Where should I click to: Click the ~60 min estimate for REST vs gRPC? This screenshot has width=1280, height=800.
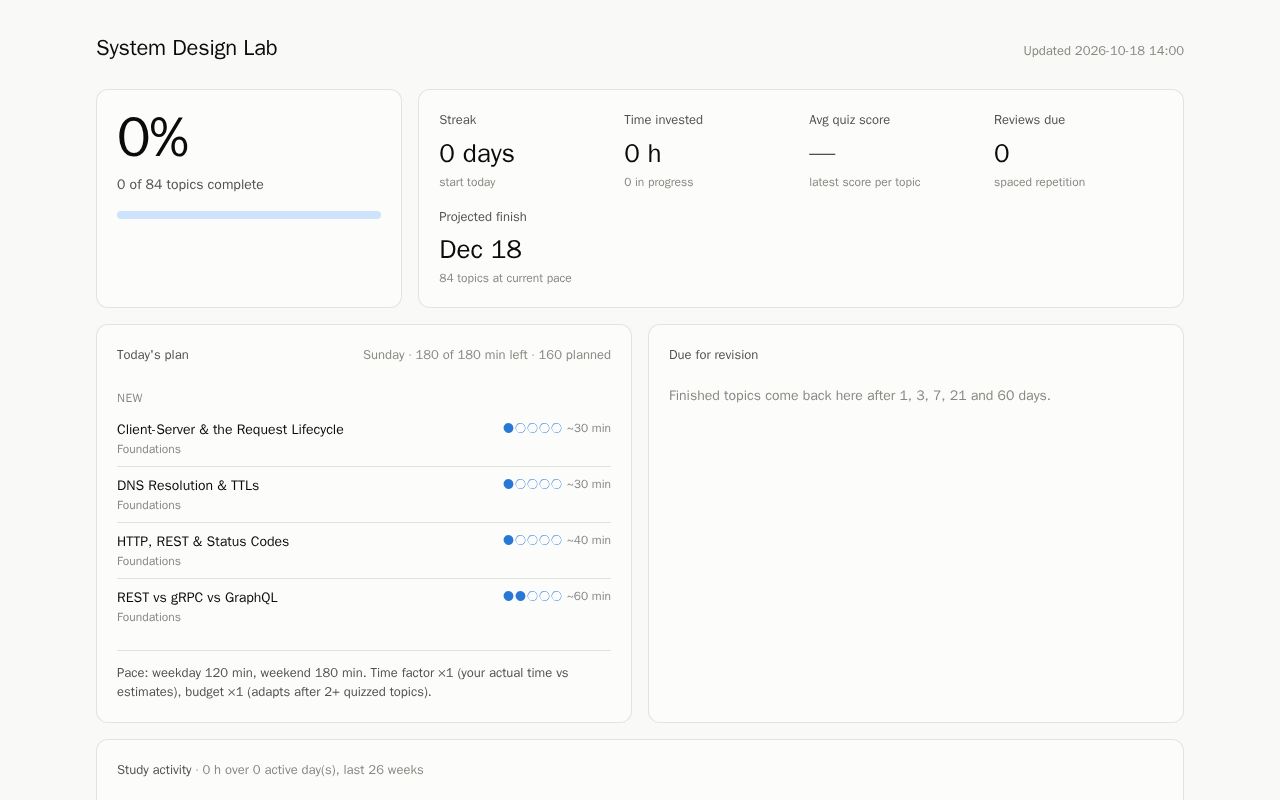click(x=589, y=596)
